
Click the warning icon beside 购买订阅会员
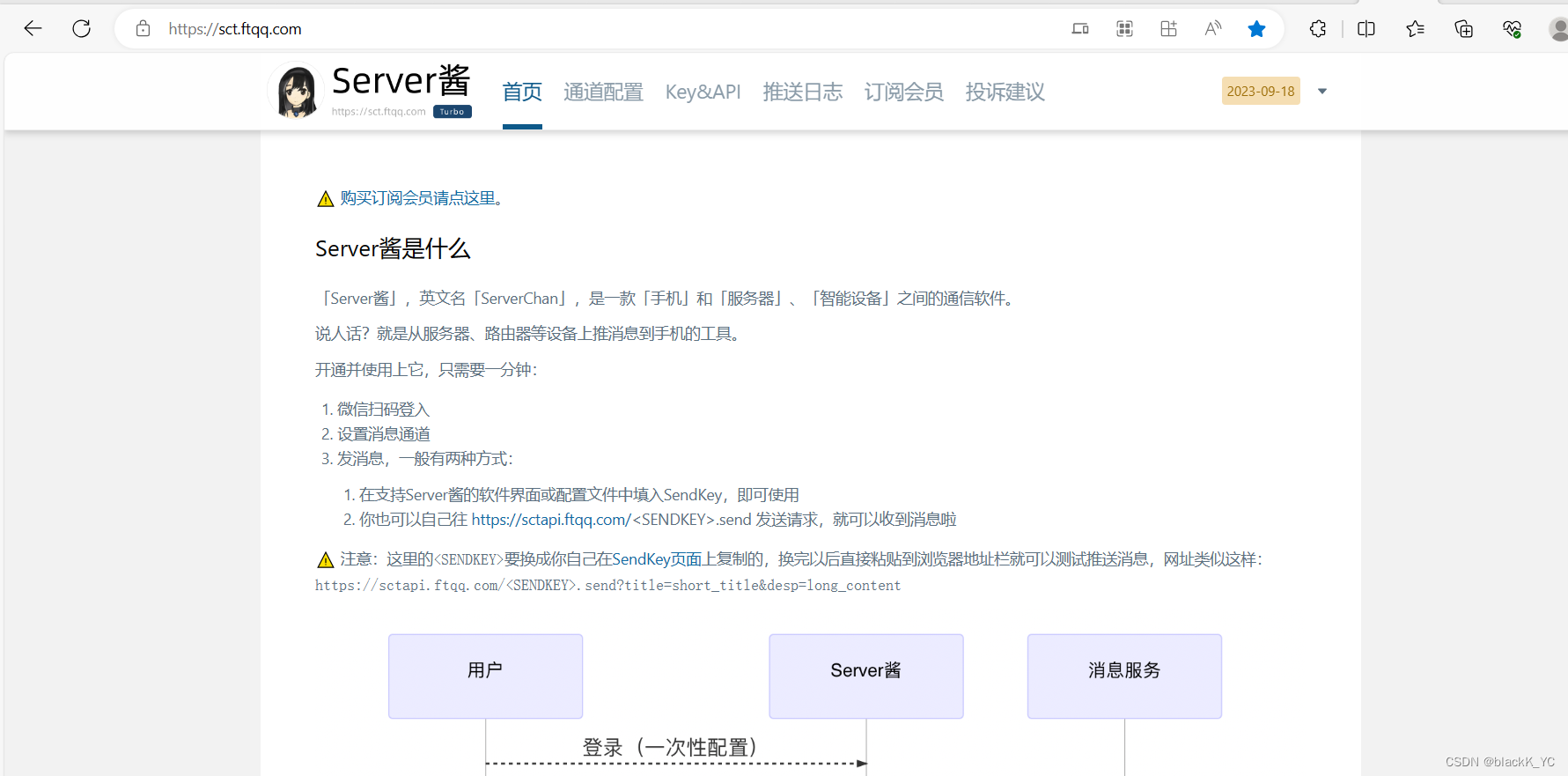(x=325, y=199)
